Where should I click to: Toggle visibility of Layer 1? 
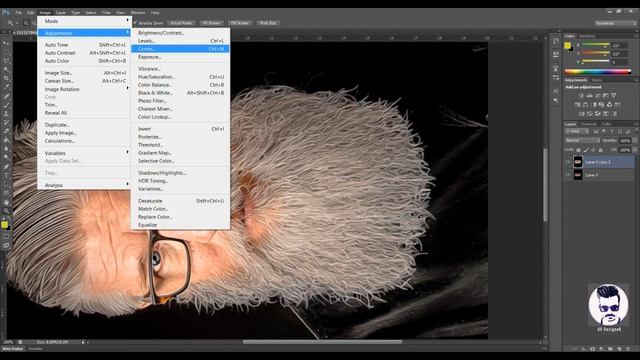tap(568, 175)
